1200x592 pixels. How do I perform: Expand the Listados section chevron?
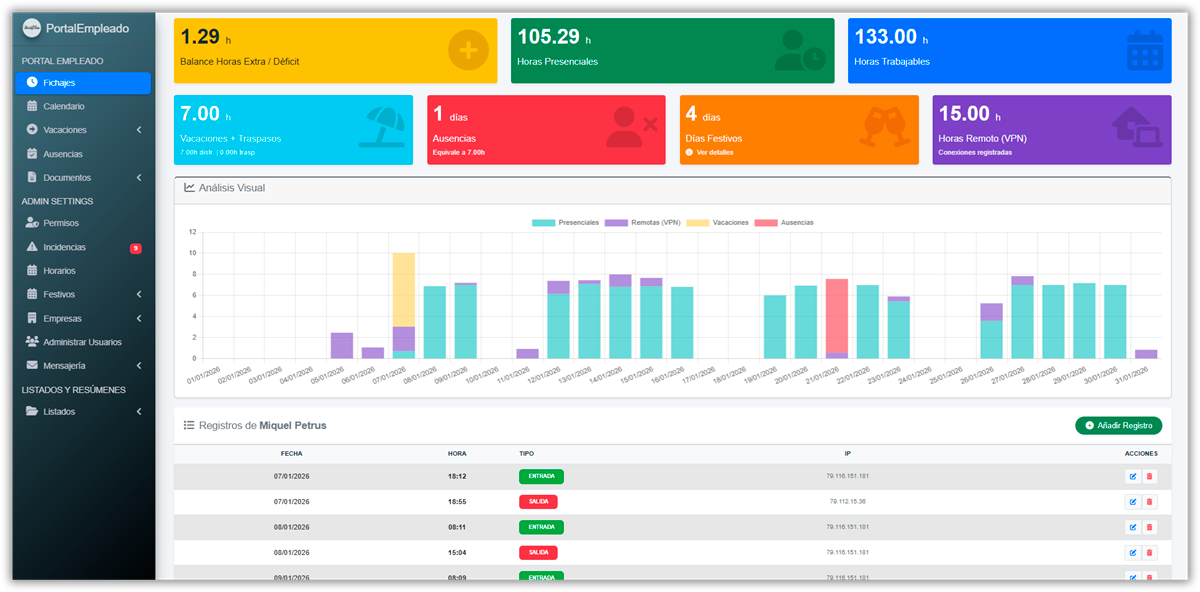[x=139, y=412]
